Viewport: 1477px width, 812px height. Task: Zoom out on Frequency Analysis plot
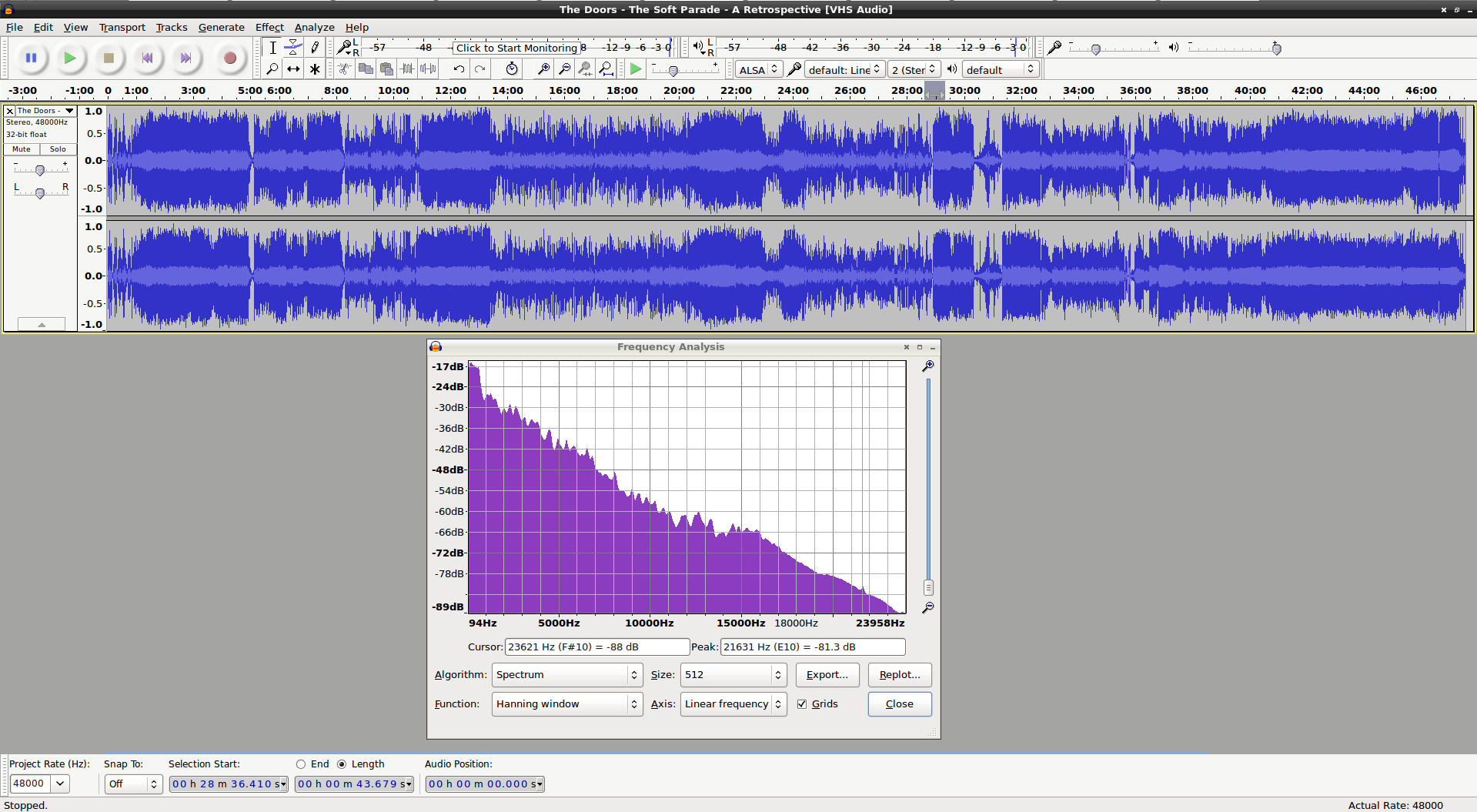[x=928, y=607]
